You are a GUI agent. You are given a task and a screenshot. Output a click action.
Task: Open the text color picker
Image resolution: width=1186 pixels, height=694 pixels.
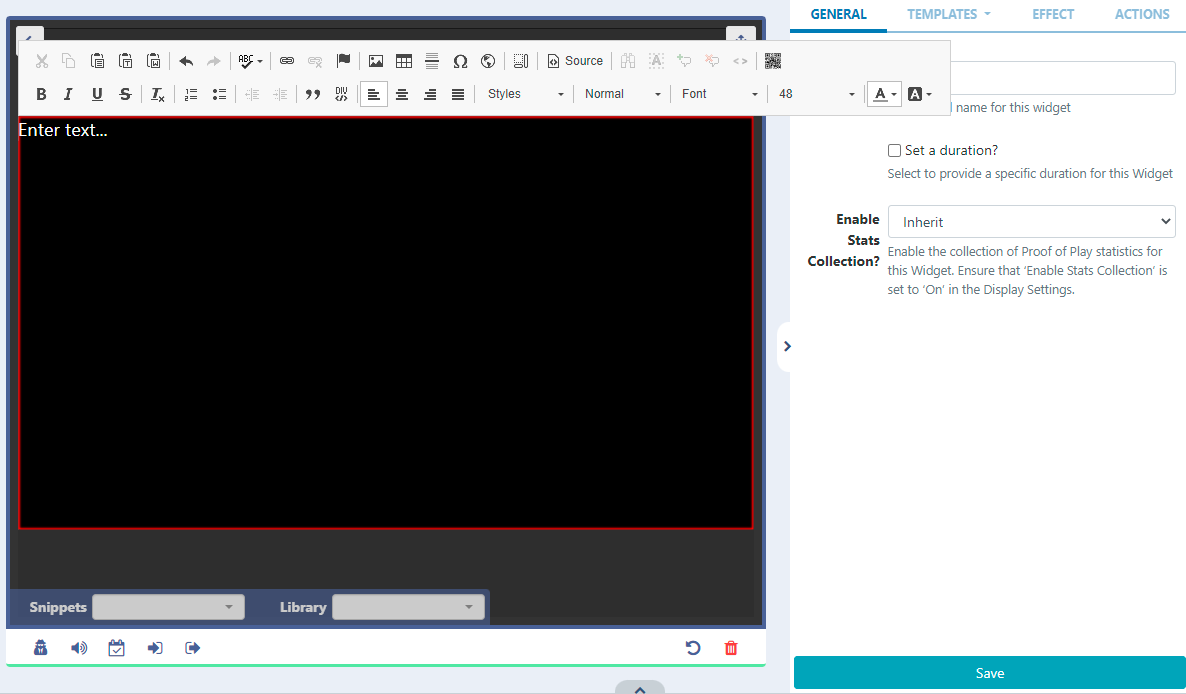click(x=884, y=94)
